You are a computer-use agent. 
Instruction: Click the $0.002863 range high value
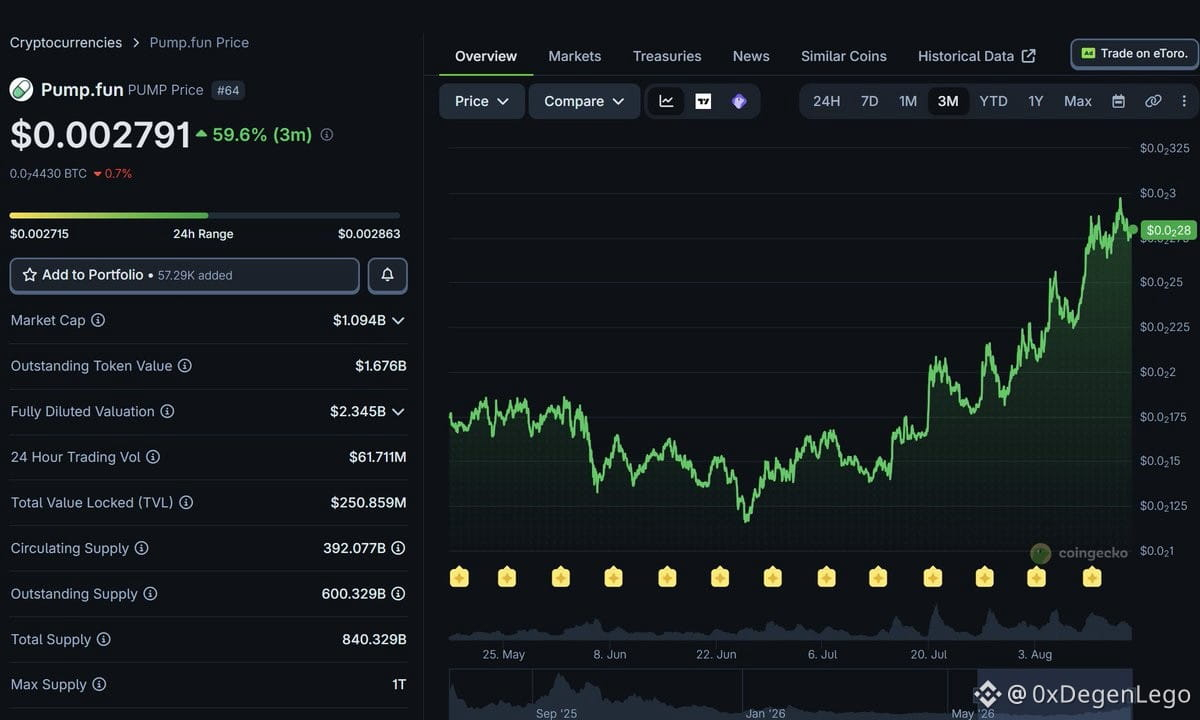pyautogui.click(x=368, y=234)
